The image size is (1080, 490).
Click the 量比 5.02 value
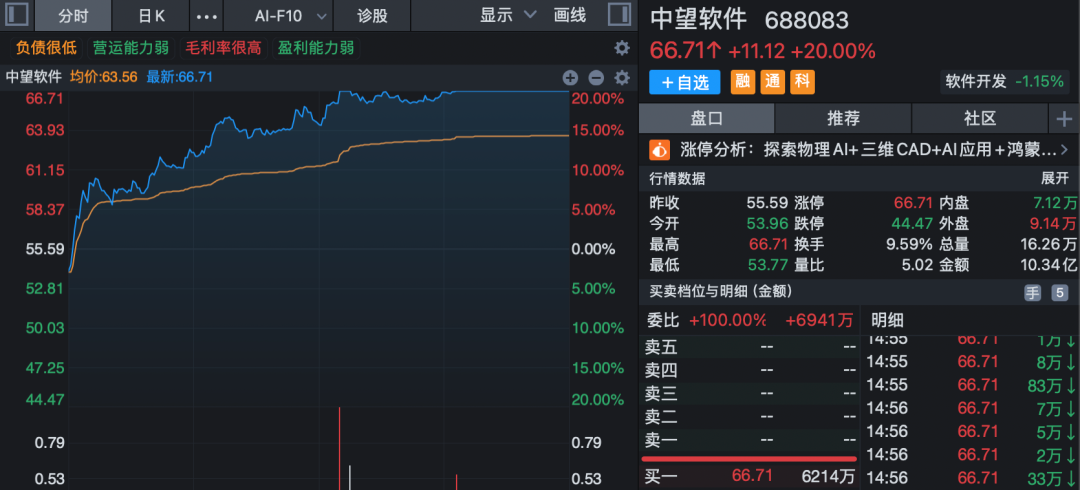[919, 265]
